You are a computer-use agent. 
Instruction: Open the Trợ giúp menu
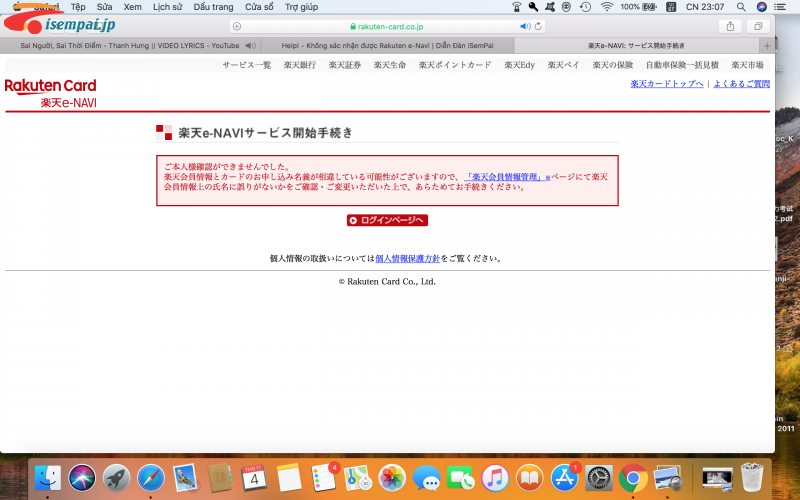pos(302,7)
